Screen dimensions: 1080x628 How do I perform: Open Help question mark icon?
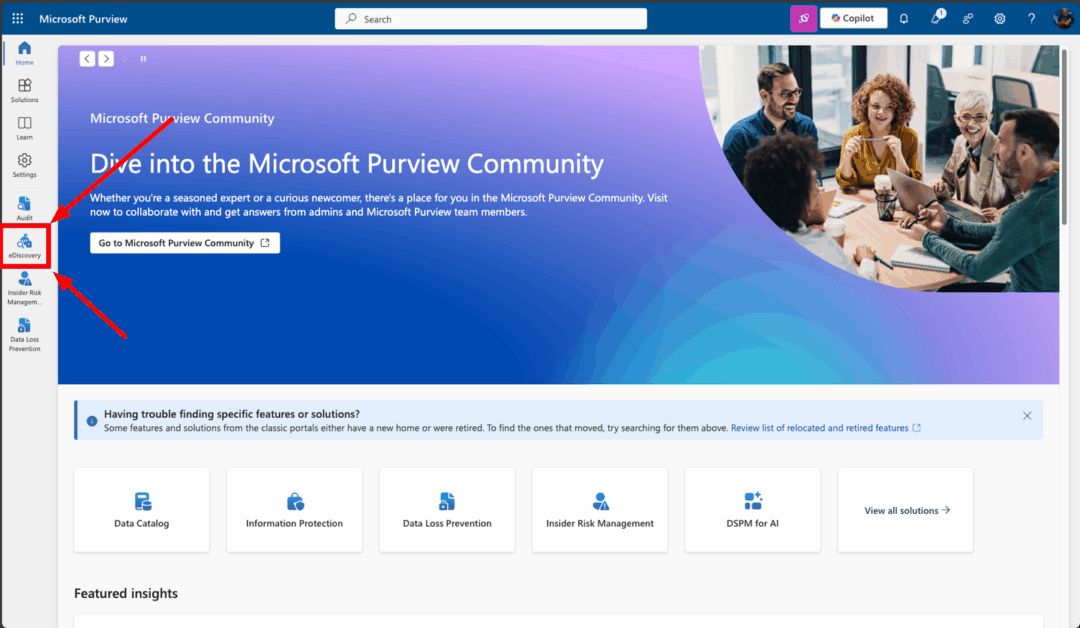[1031, 19]
